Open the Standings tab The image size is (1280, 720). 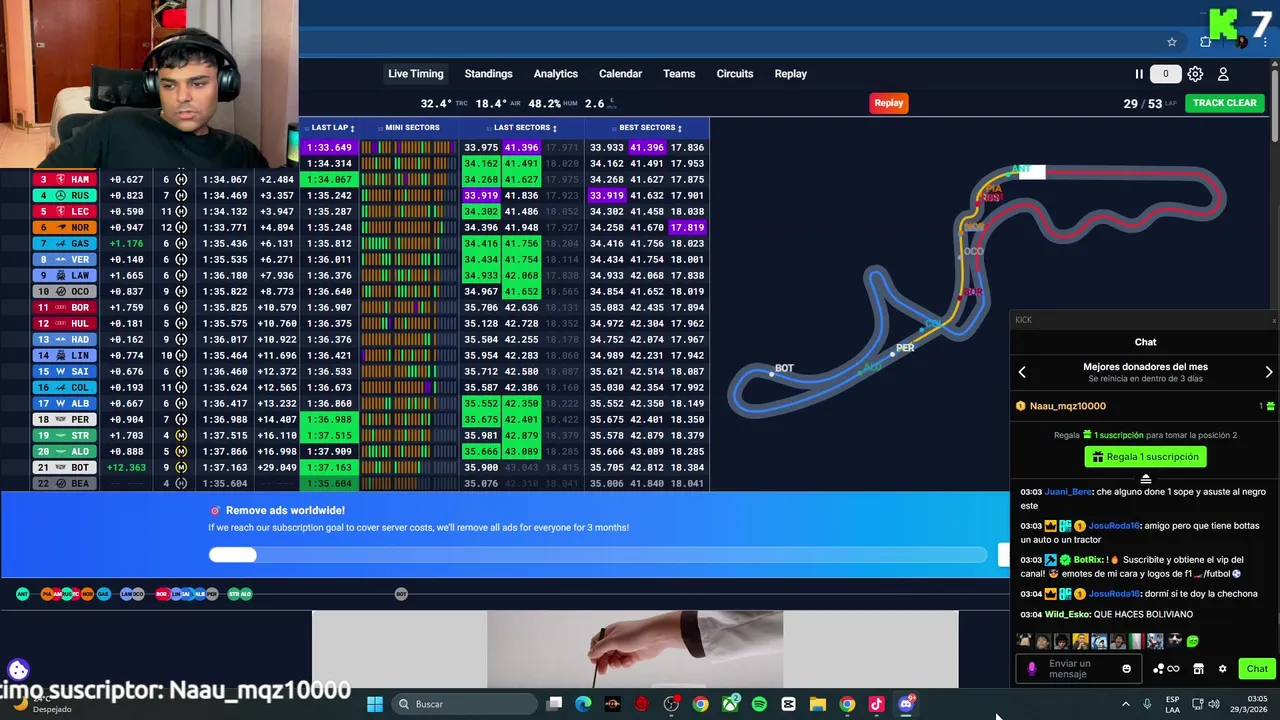(x=488, y=74)
